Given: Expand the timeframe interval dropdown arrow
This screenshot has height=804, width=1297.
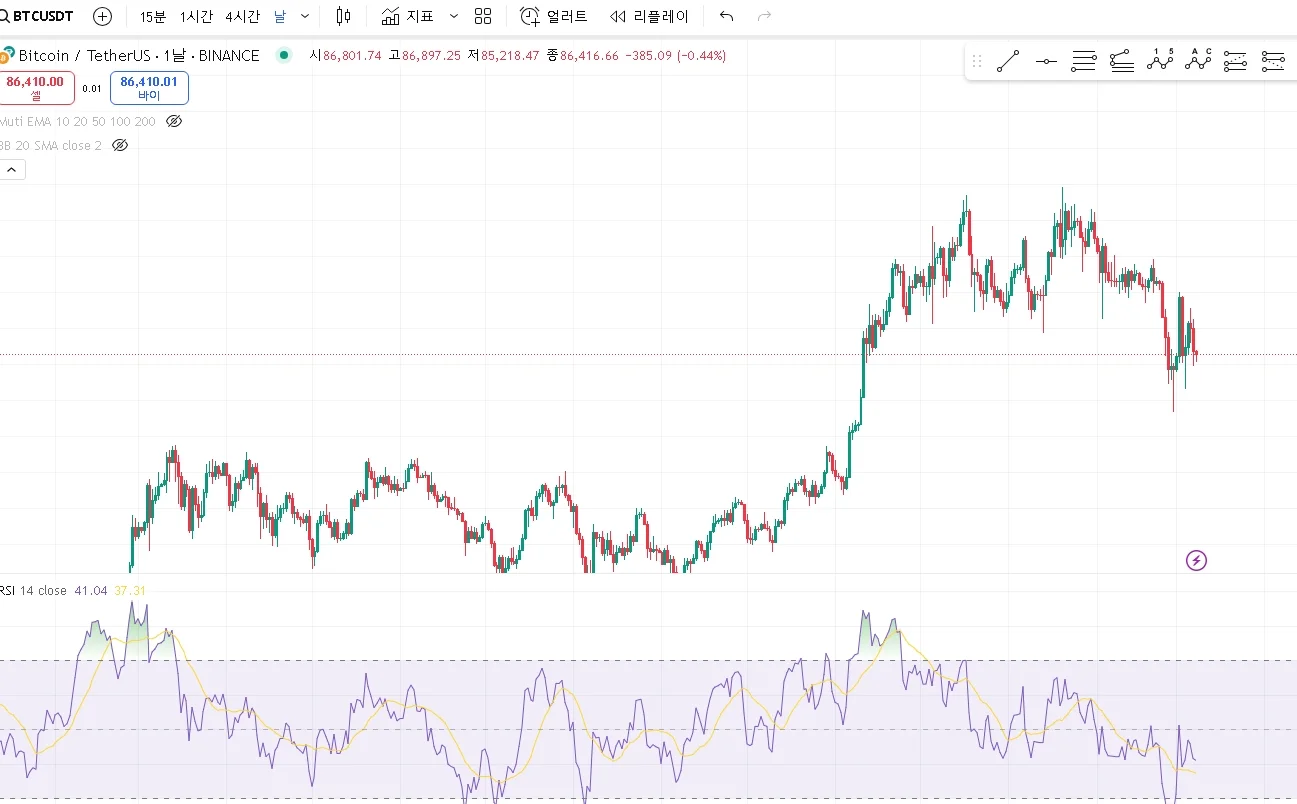Looking at the screenshot, I should pos(305,16).
